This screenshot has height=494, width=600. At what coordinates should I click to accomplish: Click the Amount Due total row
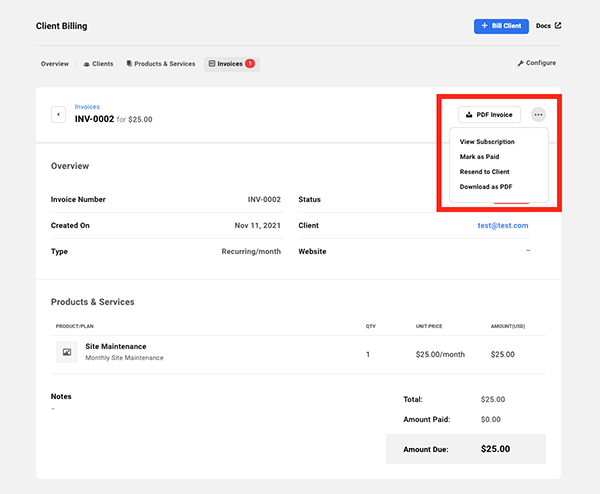click(466, 449)
